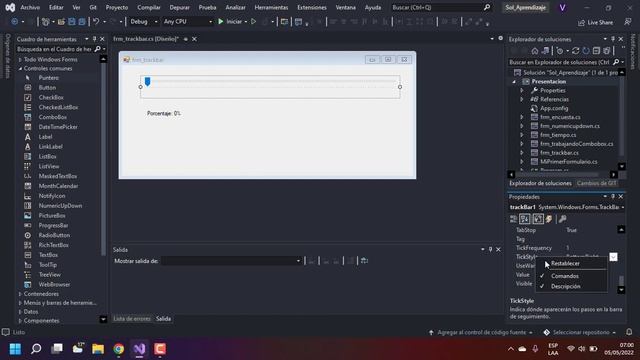This screenshot has height=360, width=640.
Task: Select TextBox control in toolbox
Action: (x=48, y=255)
